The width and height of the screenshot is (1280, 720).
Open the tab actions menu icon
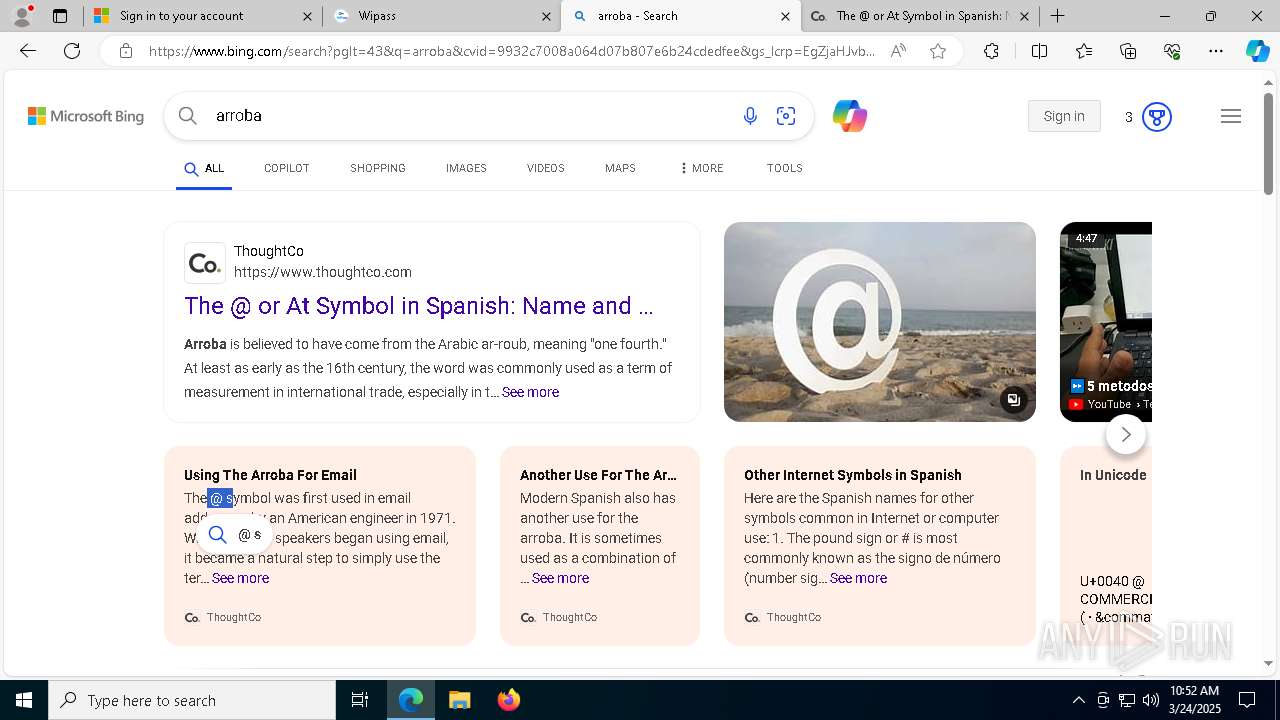60,16
